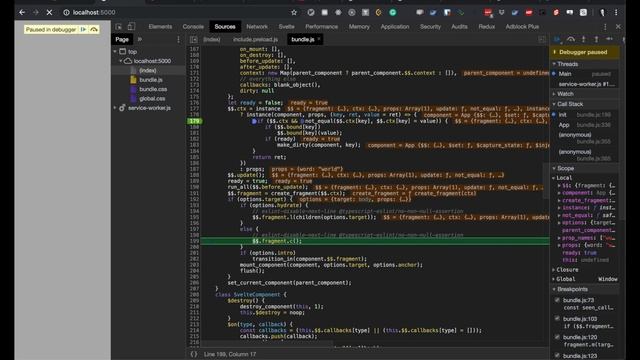
Task: Close the DevTools panel
Action: click(x=618, y=27)
